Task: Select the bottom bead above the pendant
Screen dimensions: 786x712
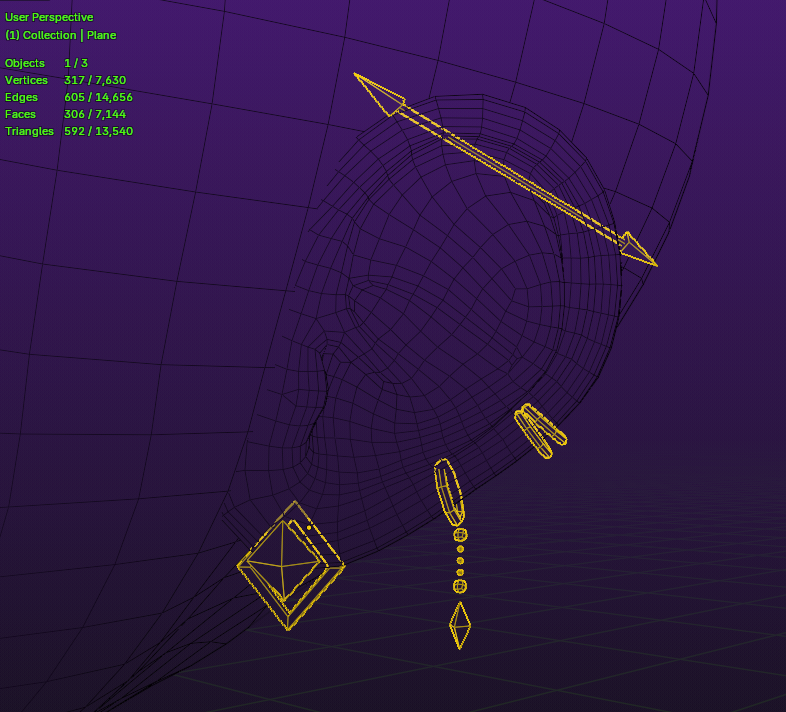Action: 460,586
